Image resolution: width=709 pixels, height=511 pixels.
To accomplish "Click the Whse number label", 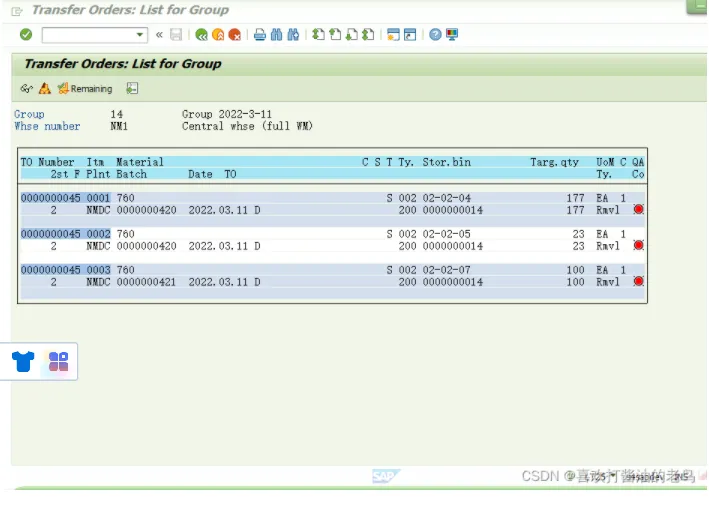I will click(47, 126).
